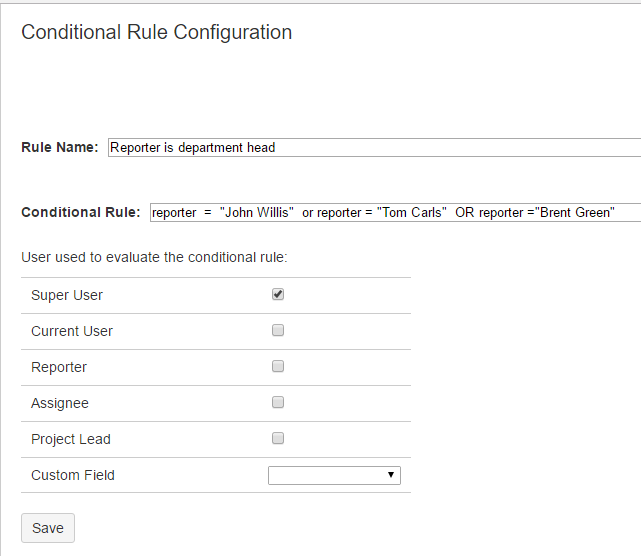Open the Custom Field dropdown
This screenshot has width=641, height=556.
coord(333,476)
